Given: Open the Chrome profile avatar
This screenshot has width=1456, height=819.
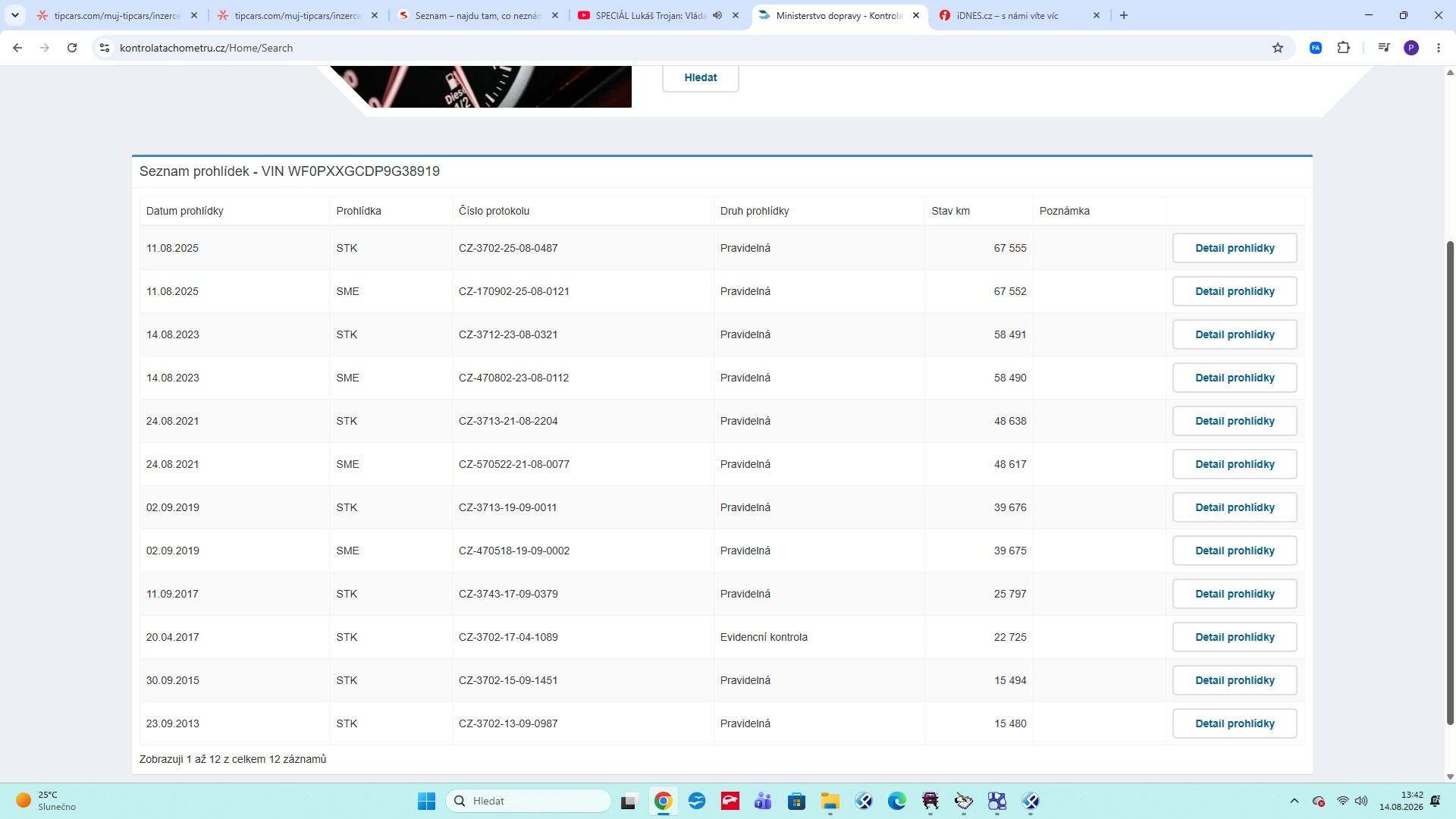Looking at the screenshot, I should (x=1411, y=48).
